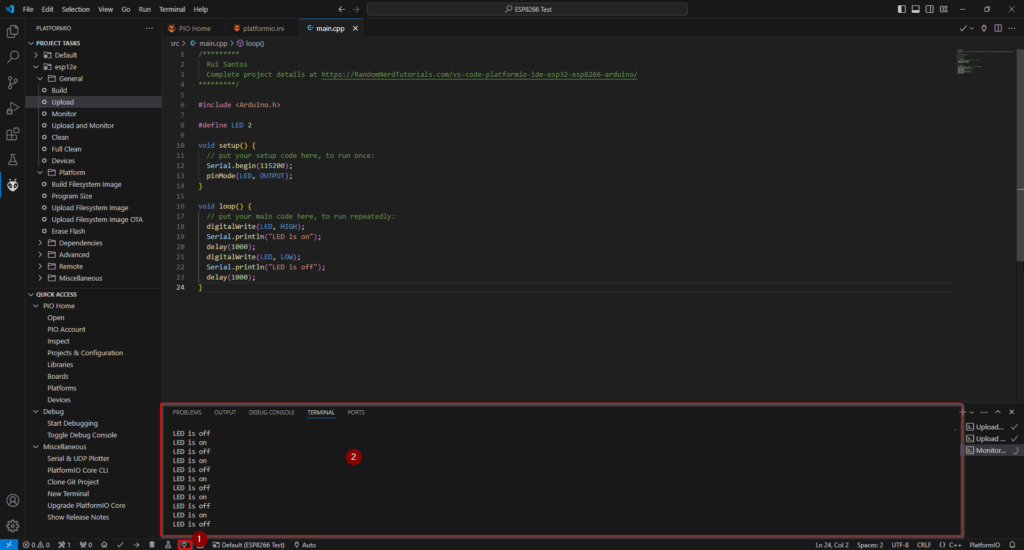1024x550 pixels.
Task: Open the Explorer view in activity bar
Action: click(x=12, y=31)
